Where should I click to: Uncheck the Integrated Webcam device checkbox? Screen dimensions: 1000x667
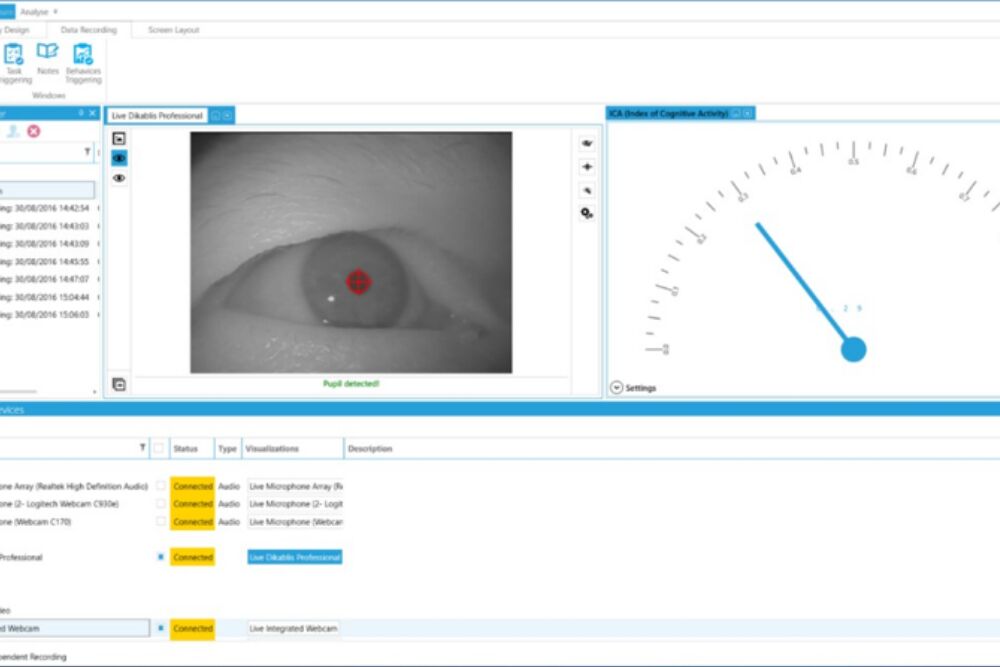pyautogui.click(x=160, y=628)
